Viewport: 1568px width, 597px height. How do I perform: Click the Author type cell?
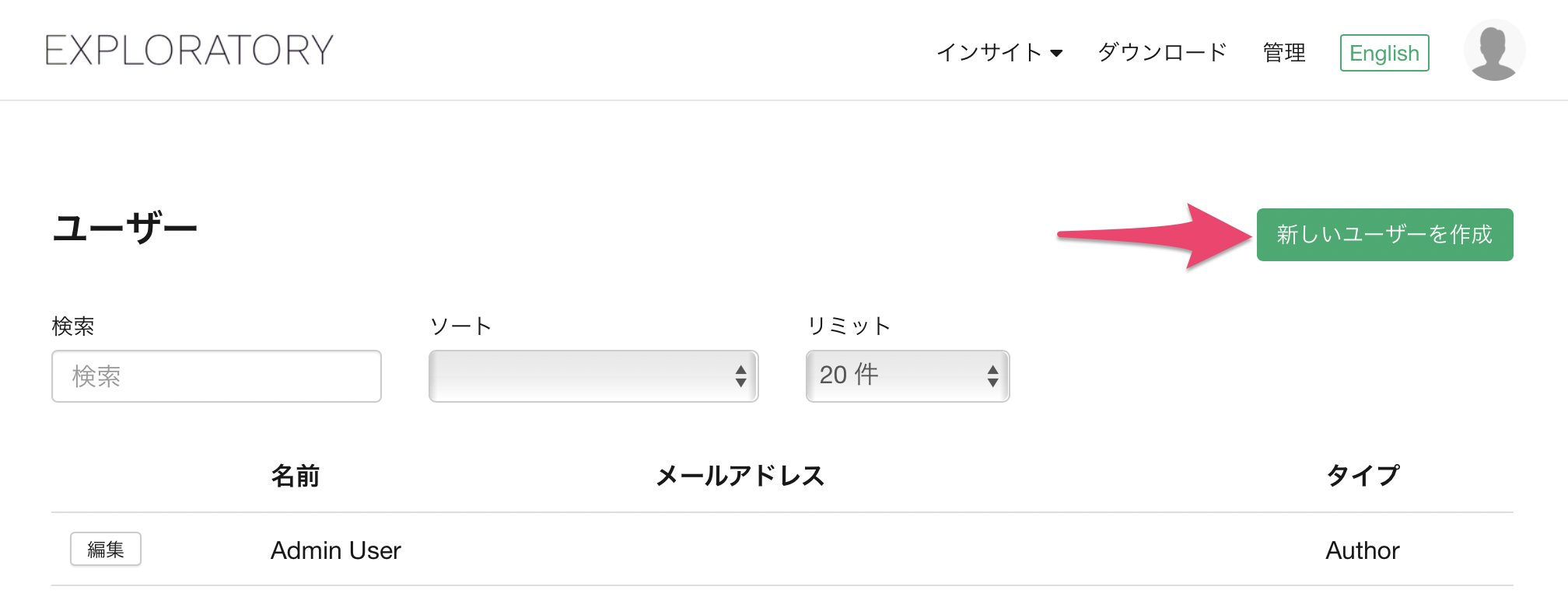[1363, 550]
